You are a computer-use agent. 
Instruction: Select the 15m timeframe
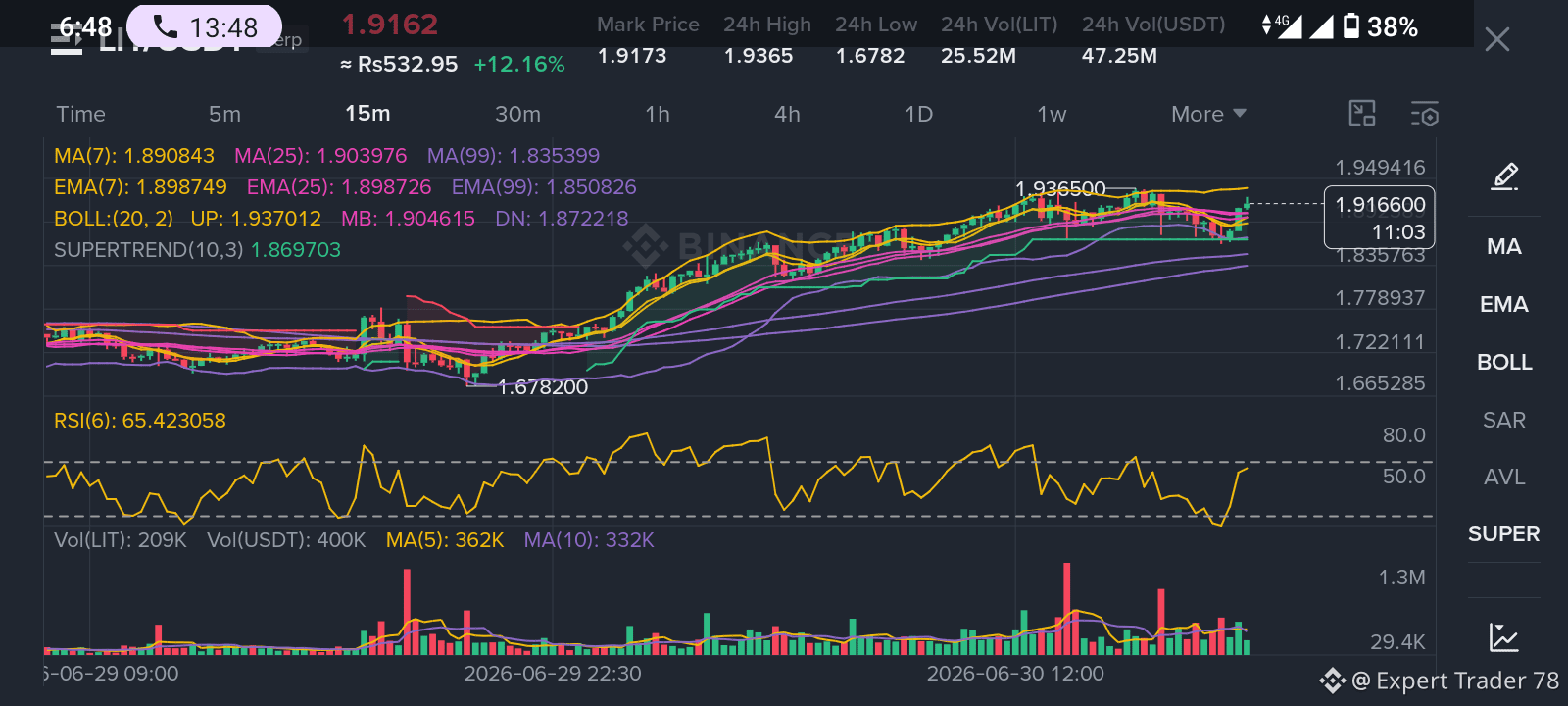(367, 114)
